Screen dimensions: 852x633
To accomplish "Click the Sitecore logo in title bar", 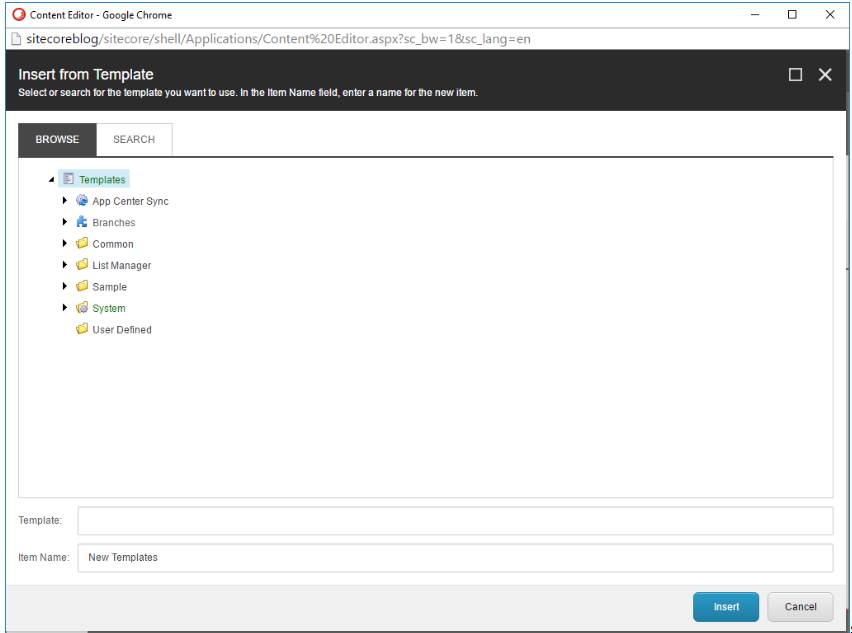I will pos(19,15).
